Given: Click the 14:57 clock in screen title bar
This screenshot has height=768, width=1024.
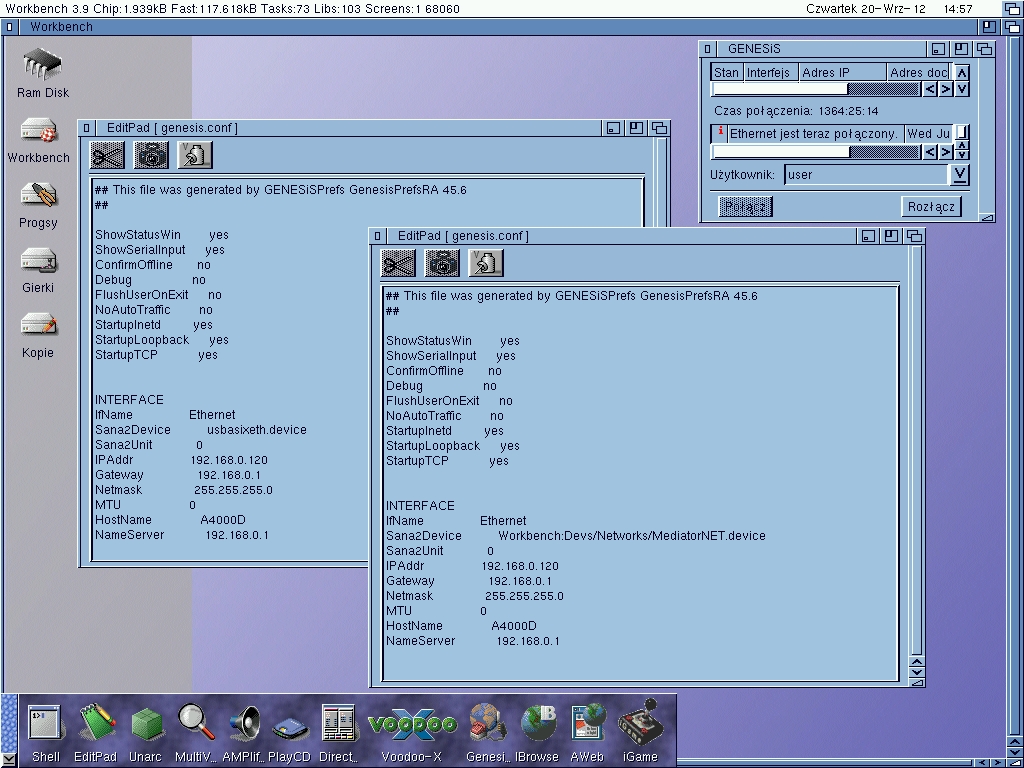Looking at the screenshot, I should [x=958, y=9].
